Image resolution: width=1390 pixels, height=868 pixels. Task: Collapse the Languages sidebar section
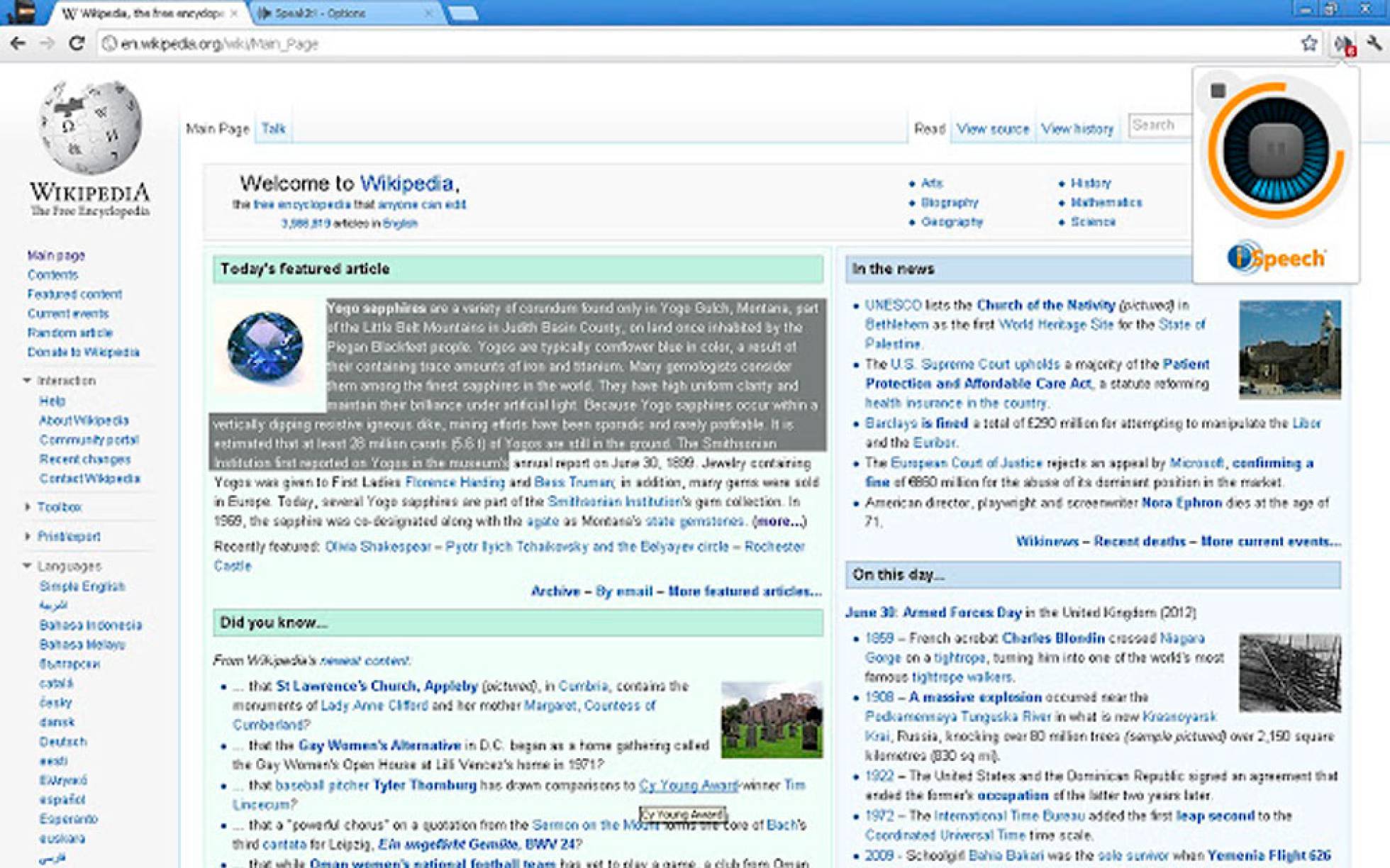[27, 566]
